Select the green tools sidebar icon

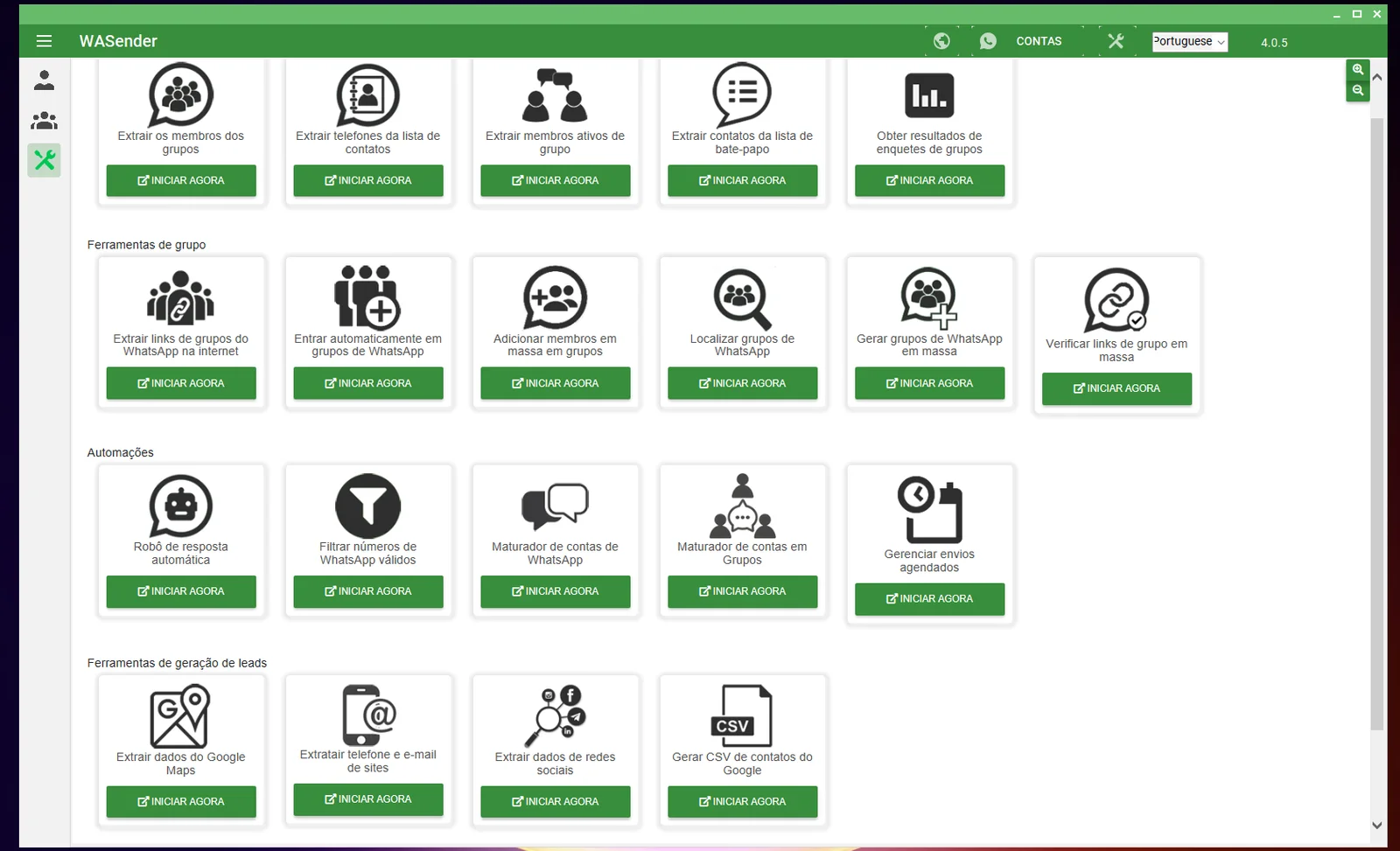[x=44, y=160]
